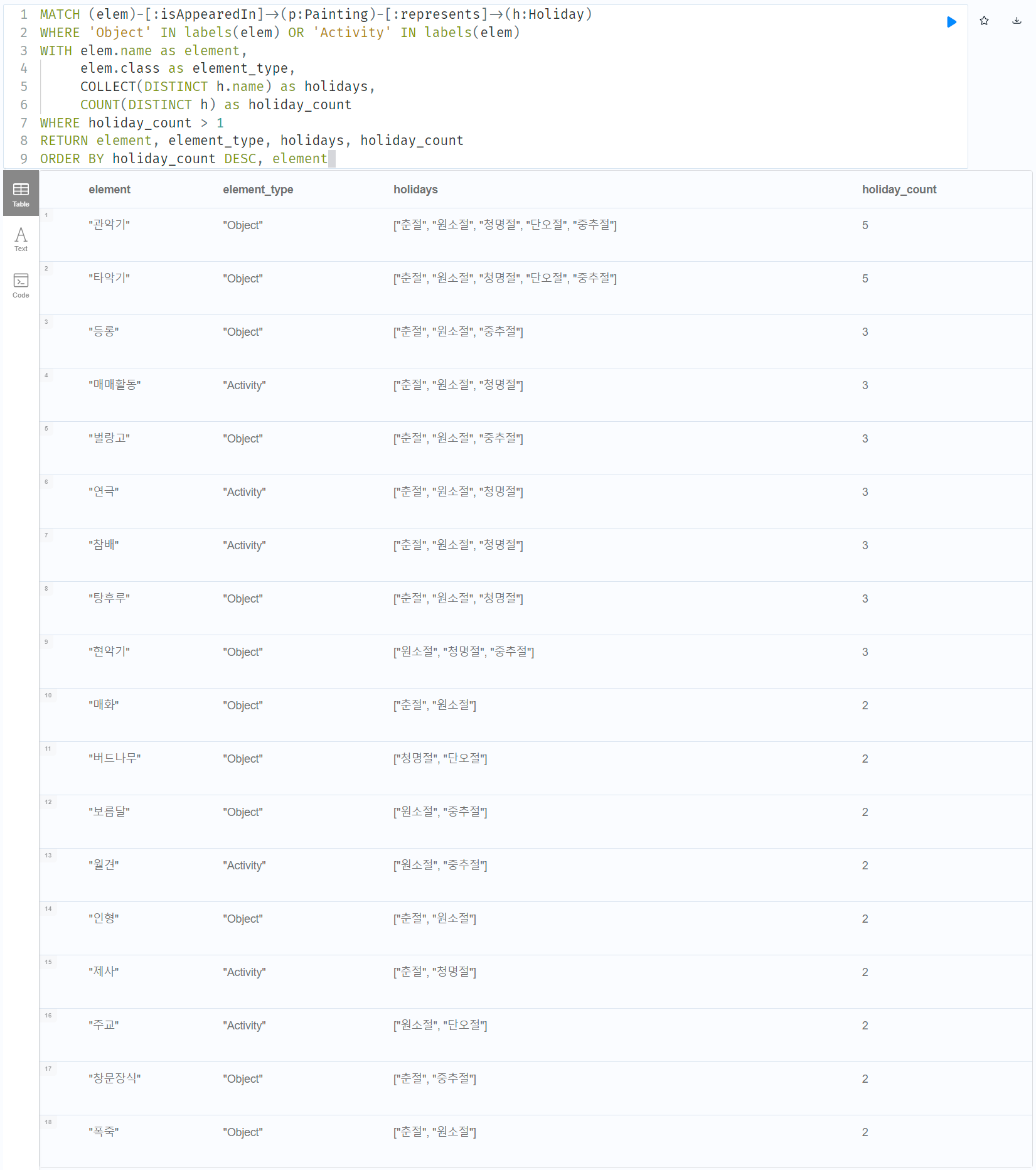Save query to favorites with star icon
The height and width of the screenshot is (1170, 1036).
click(x=984, y=21)
